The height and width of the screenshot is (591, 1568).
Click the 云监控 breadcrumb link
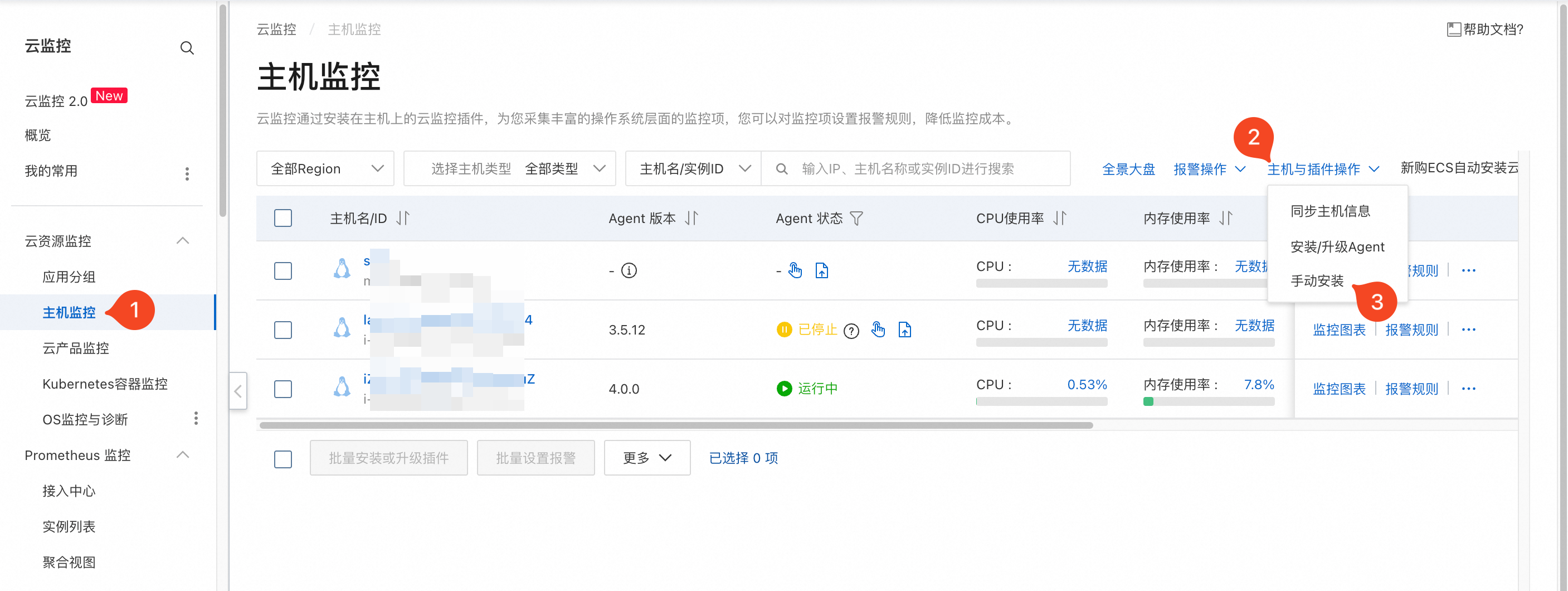coord(276,29)
